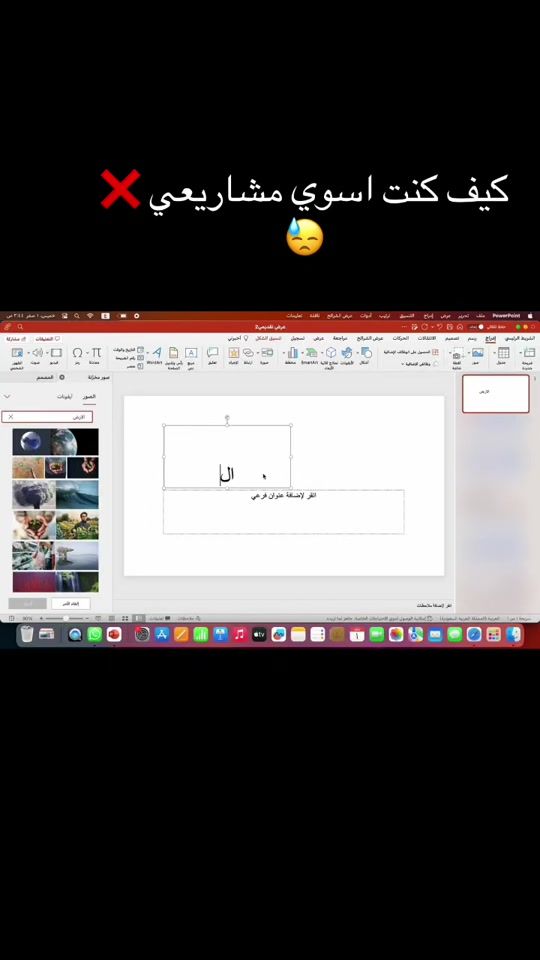The image size is (540, 960).
Task: Click the Comments (التعليقات) button
Action: (x=47, y=339)
